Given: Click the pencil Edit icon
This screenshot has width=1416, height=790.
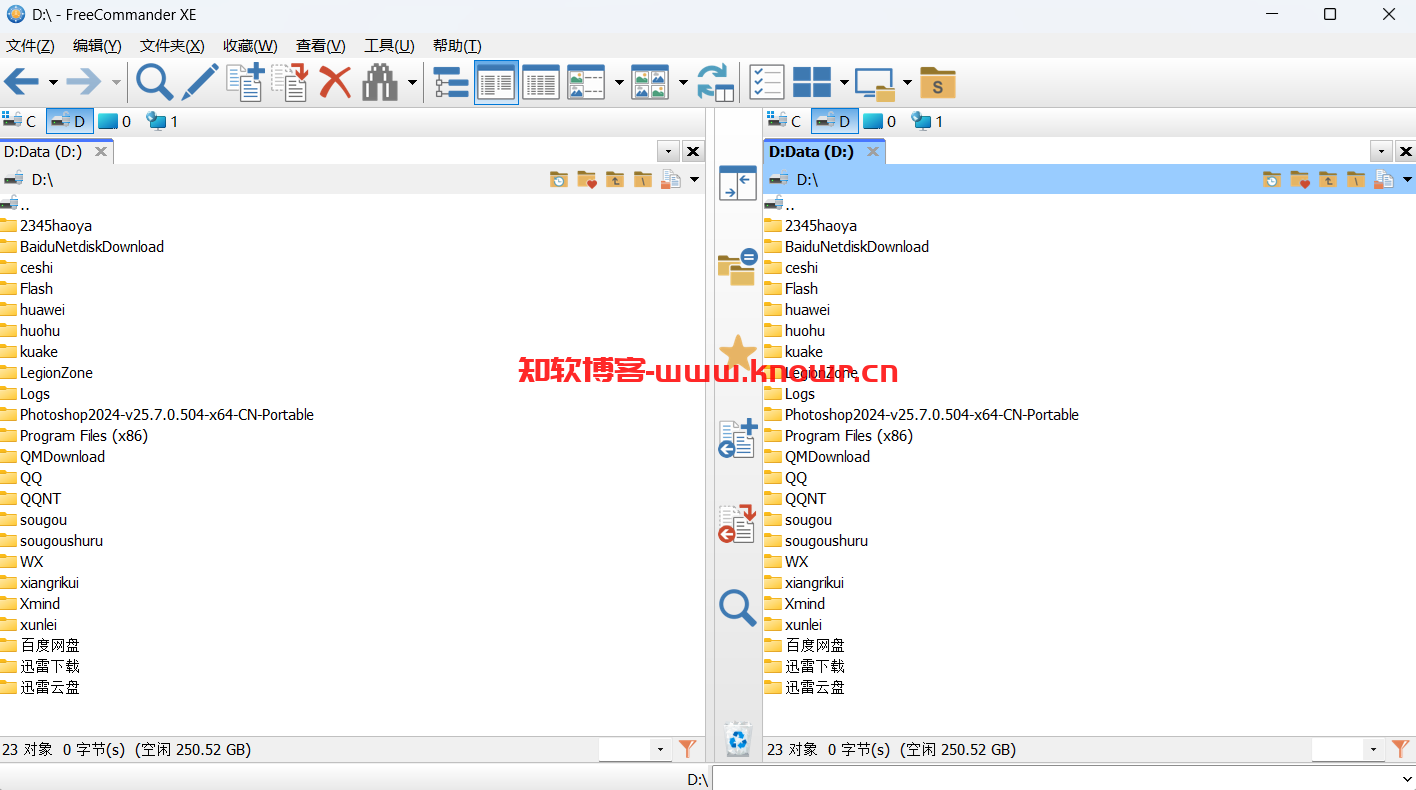Looking at the screenshot, I should tap(199, 82).
